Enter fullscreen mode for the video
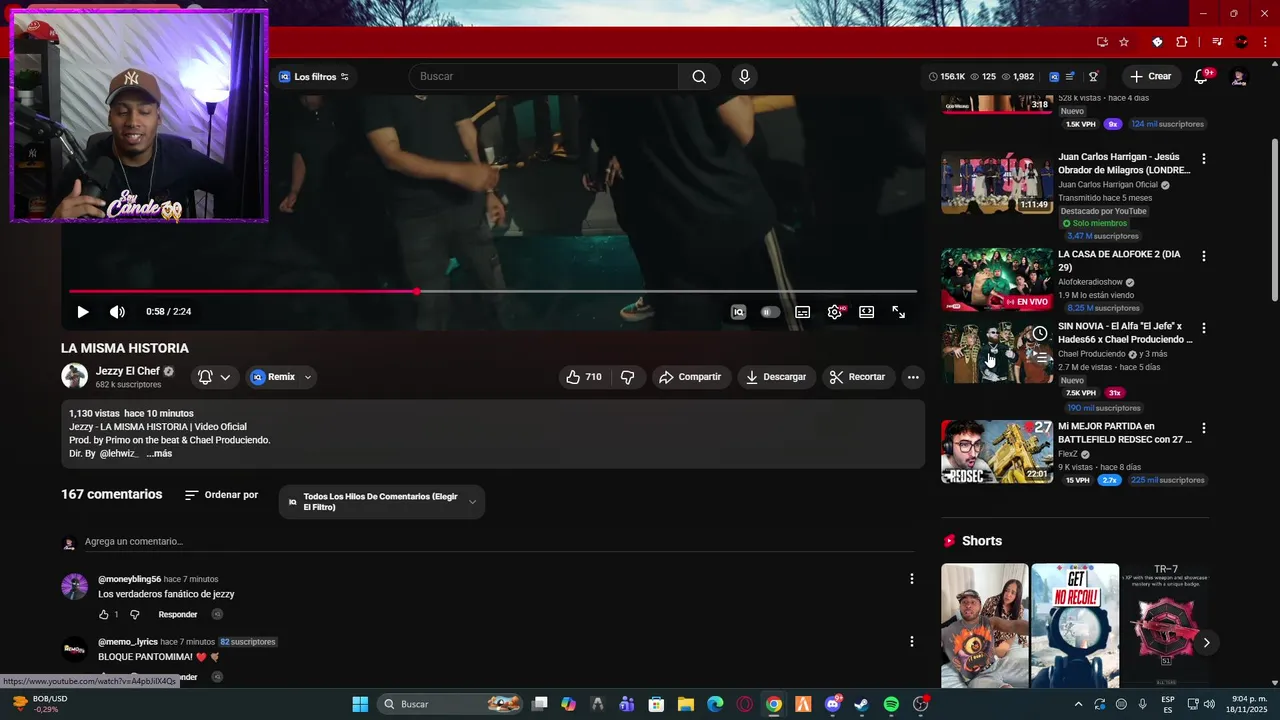The height and width of the screenshot is (720, 1280). (x=899, y=312)
